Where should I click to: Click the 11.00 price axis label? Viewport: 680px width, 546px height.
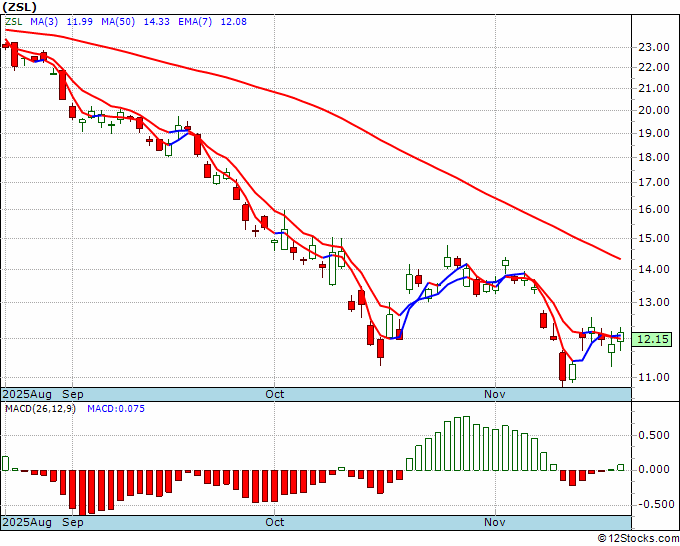tap(654, 377)
